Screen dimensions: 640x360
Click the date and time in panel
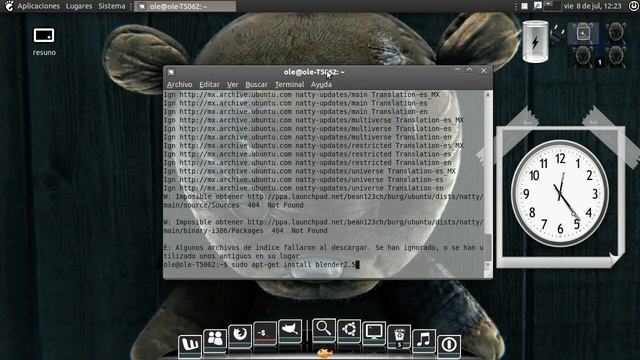point(592,6)
